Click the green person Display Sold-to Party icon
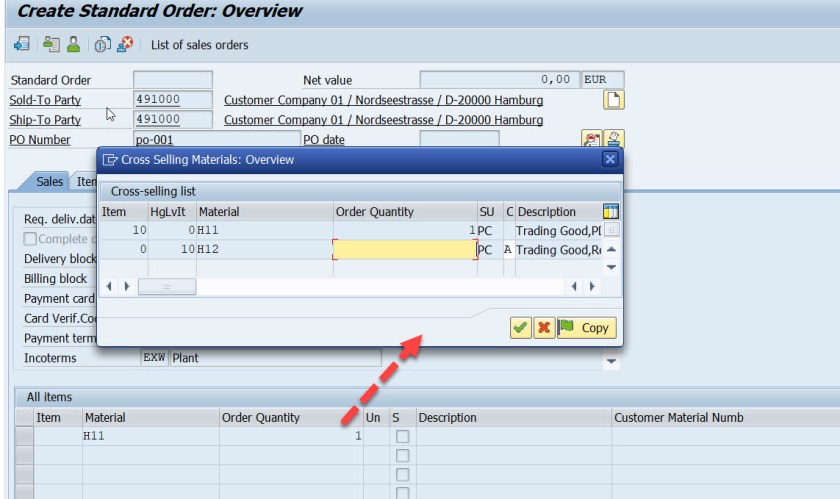This screenshot has height=499, width=840. [73, 44]
